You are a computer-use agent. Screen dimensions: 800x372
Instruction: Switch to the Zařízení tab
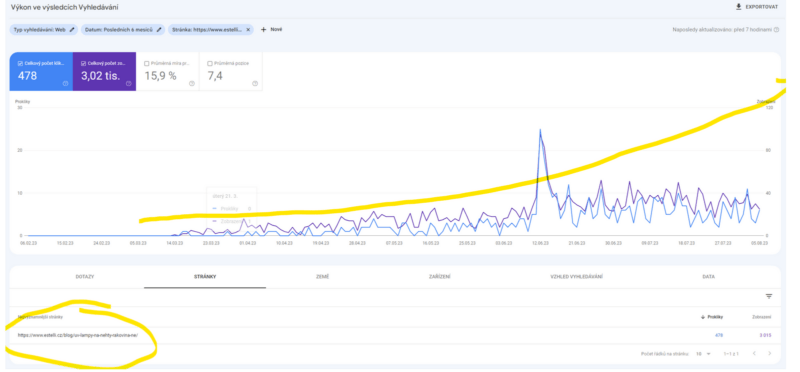tap(440, 277)
